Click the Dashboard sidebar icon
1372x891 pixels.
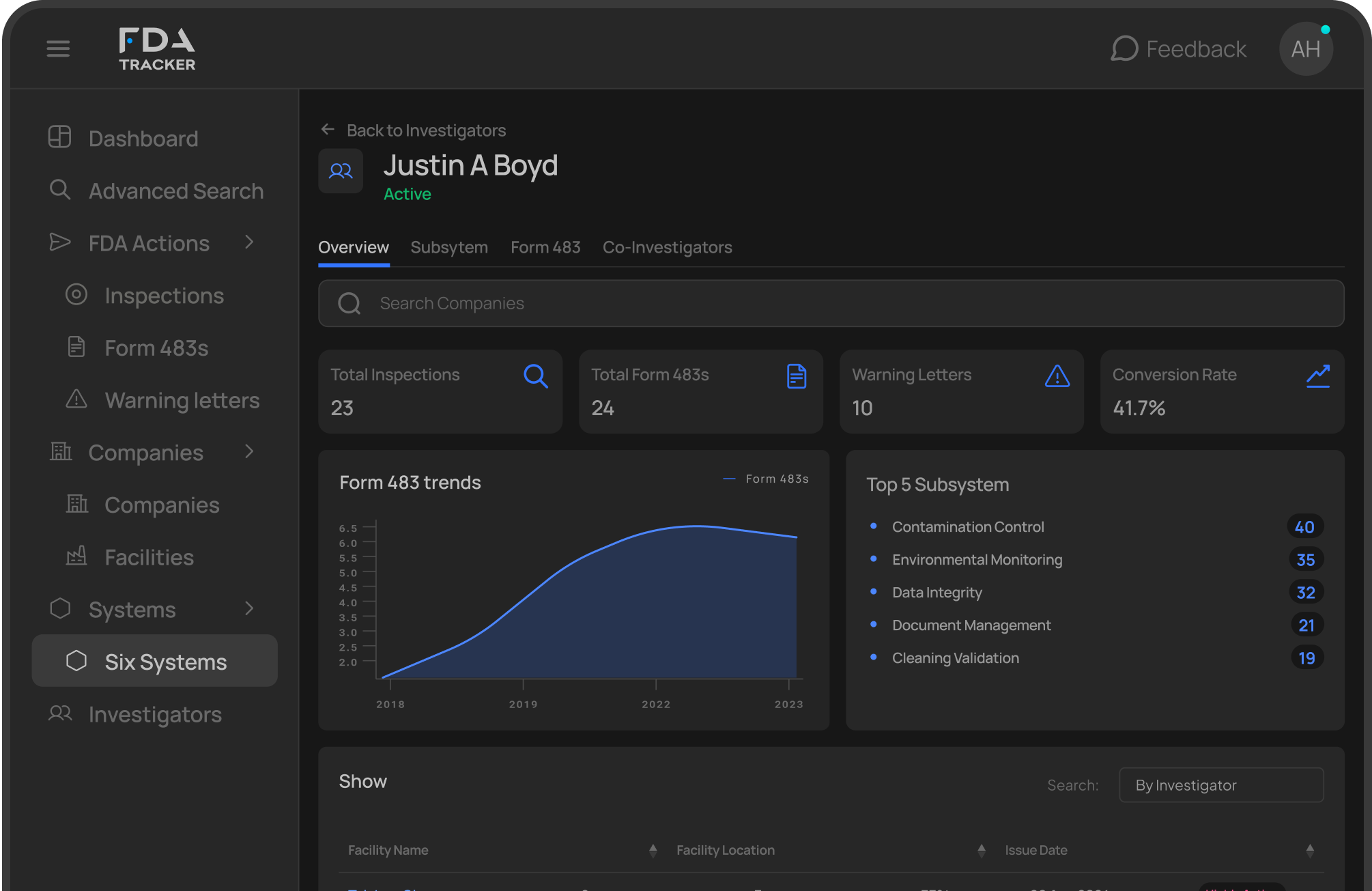[60, 137]
